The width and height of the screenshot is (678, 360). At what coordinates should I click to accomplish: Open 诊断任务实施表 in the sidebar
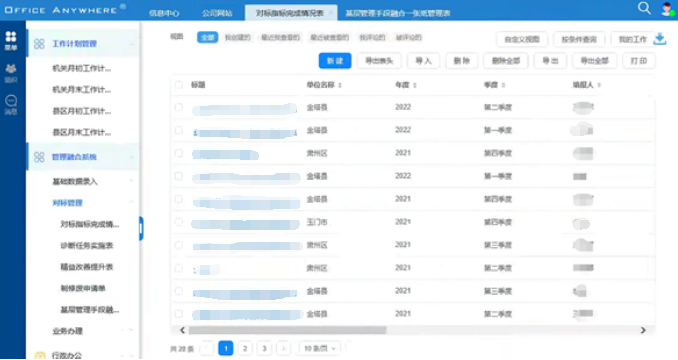[x=87, y=245]
